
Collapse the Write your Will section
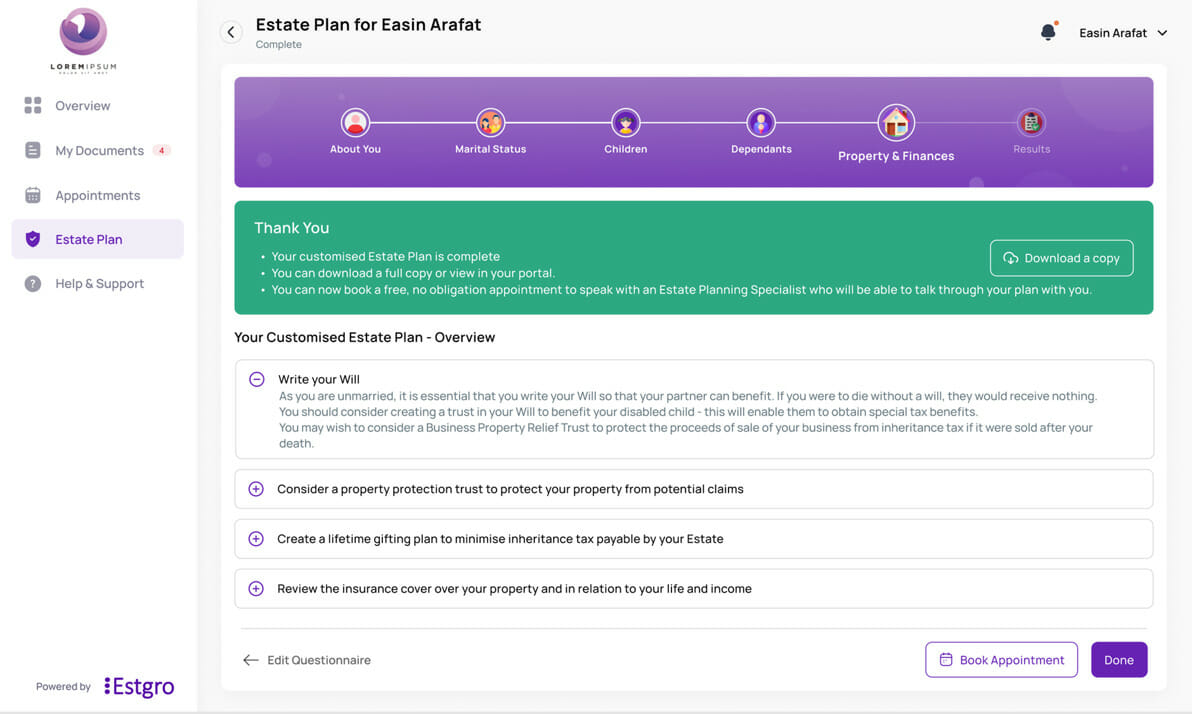257,379
